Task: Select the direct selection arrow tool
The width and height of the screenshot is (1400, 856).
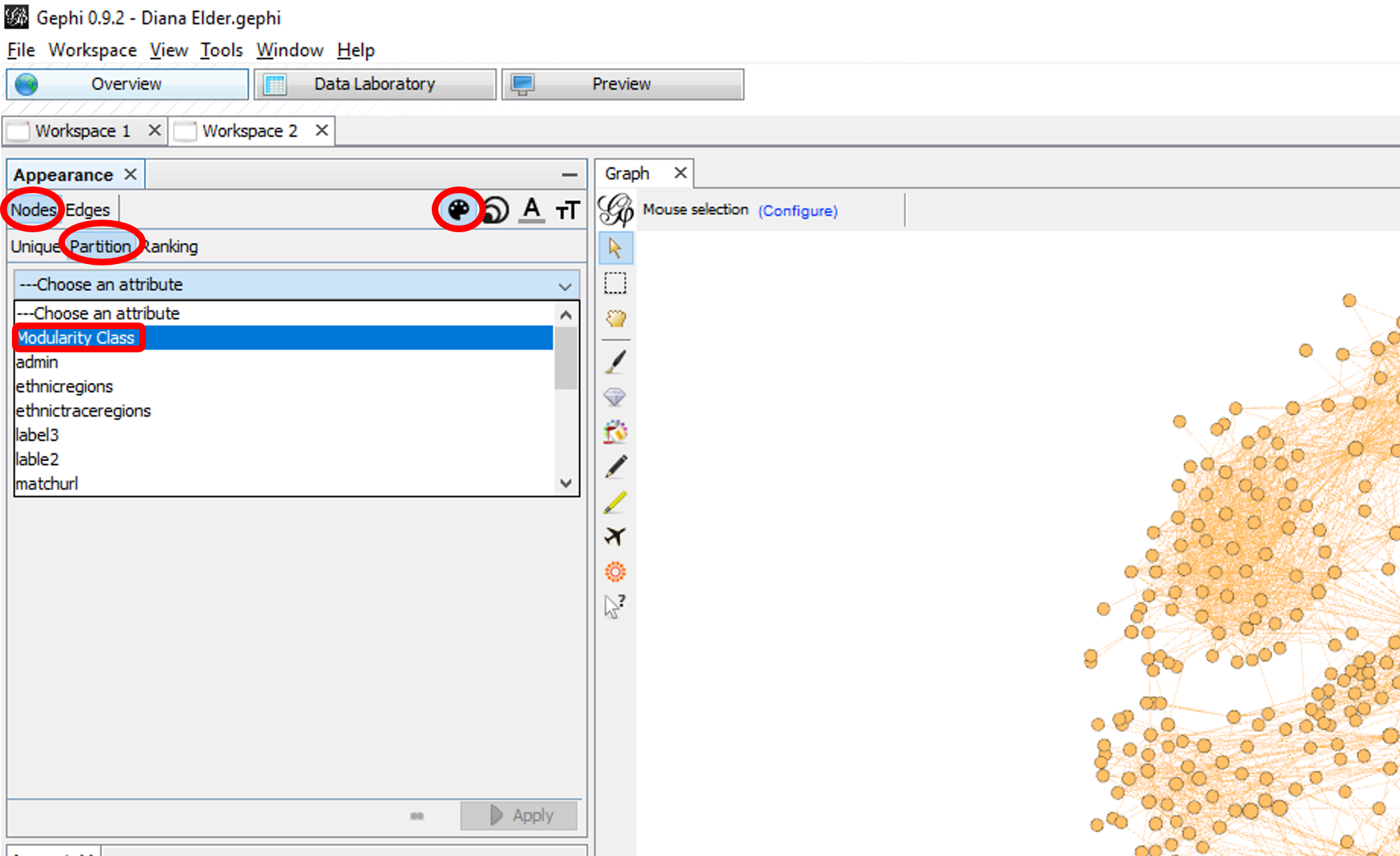Action: click(615, 248)
